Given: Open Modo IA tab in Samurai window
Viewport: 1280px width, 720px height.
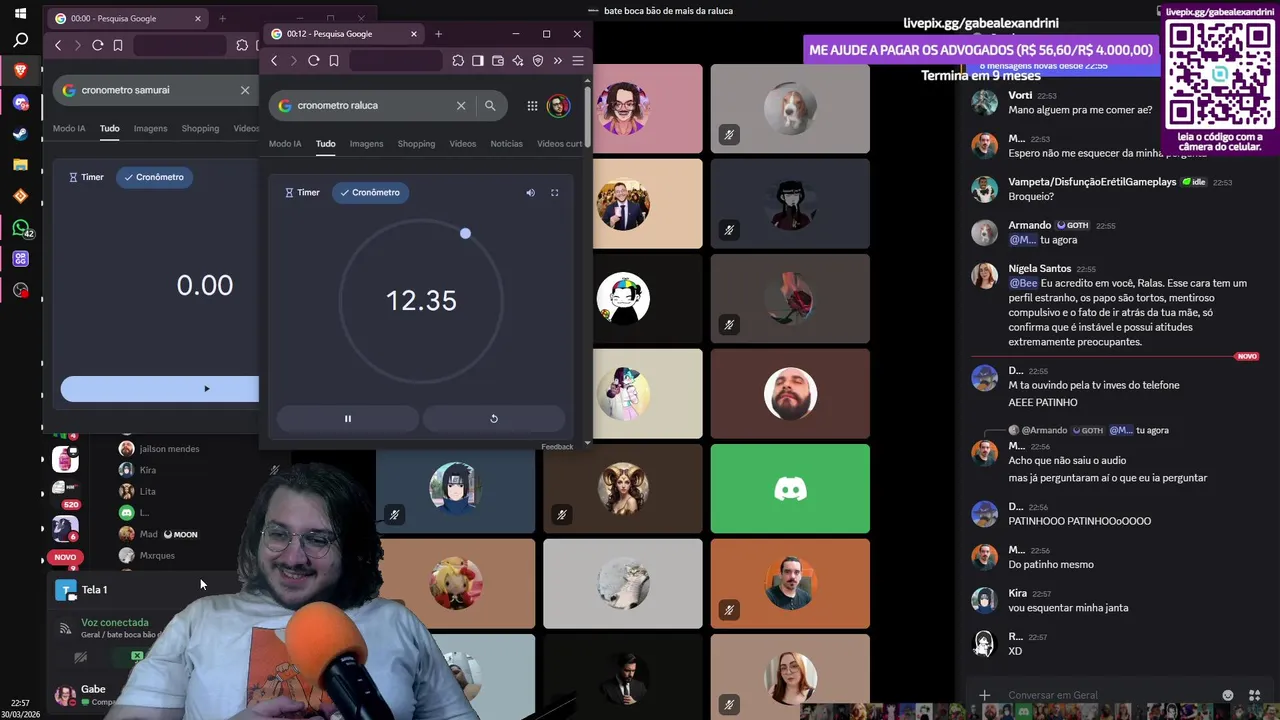Looking at the screenshot, I should [69, 129].
